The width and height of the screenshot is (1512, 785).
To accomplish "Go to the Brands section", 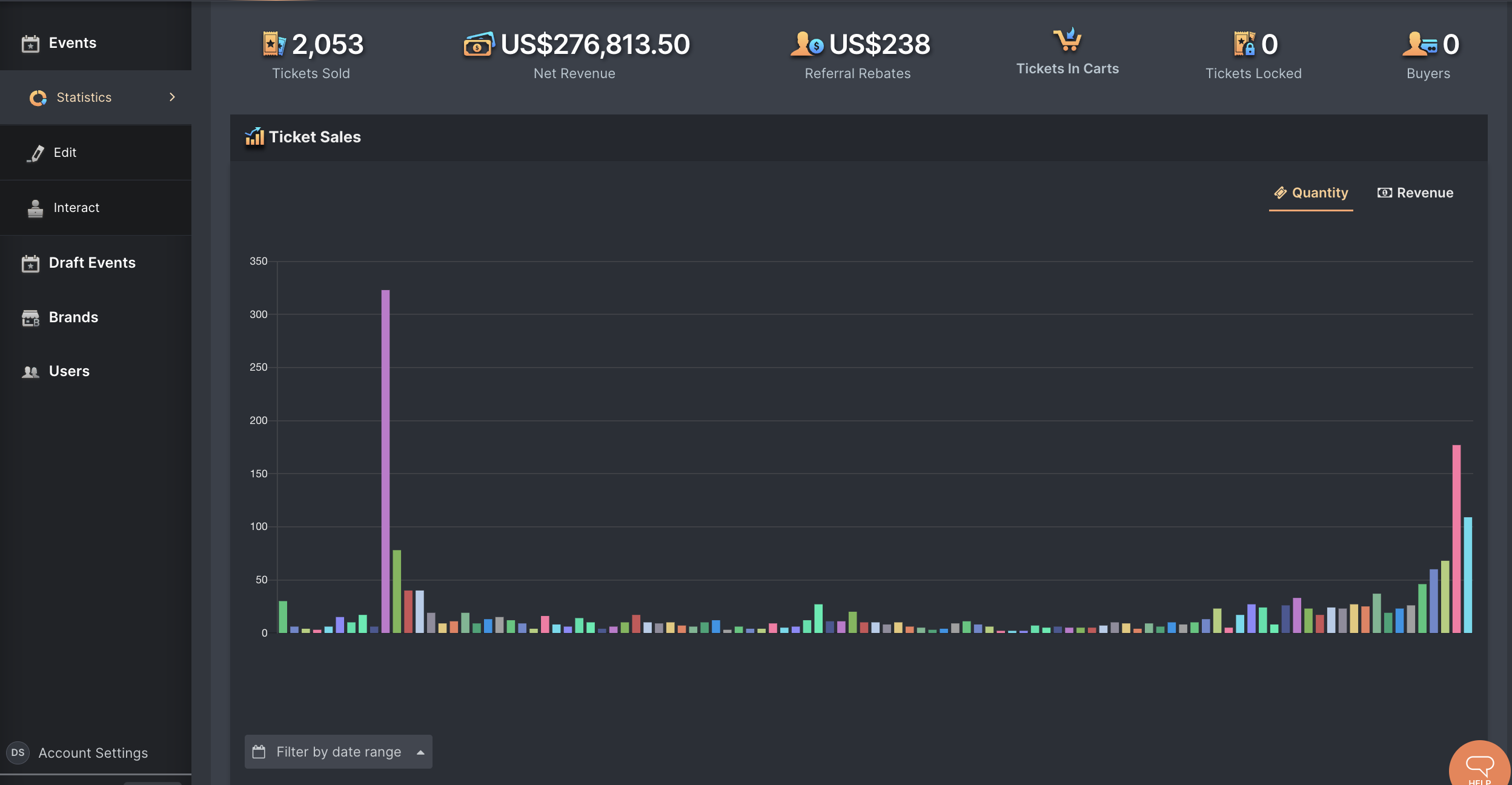I will click(73, 317).
